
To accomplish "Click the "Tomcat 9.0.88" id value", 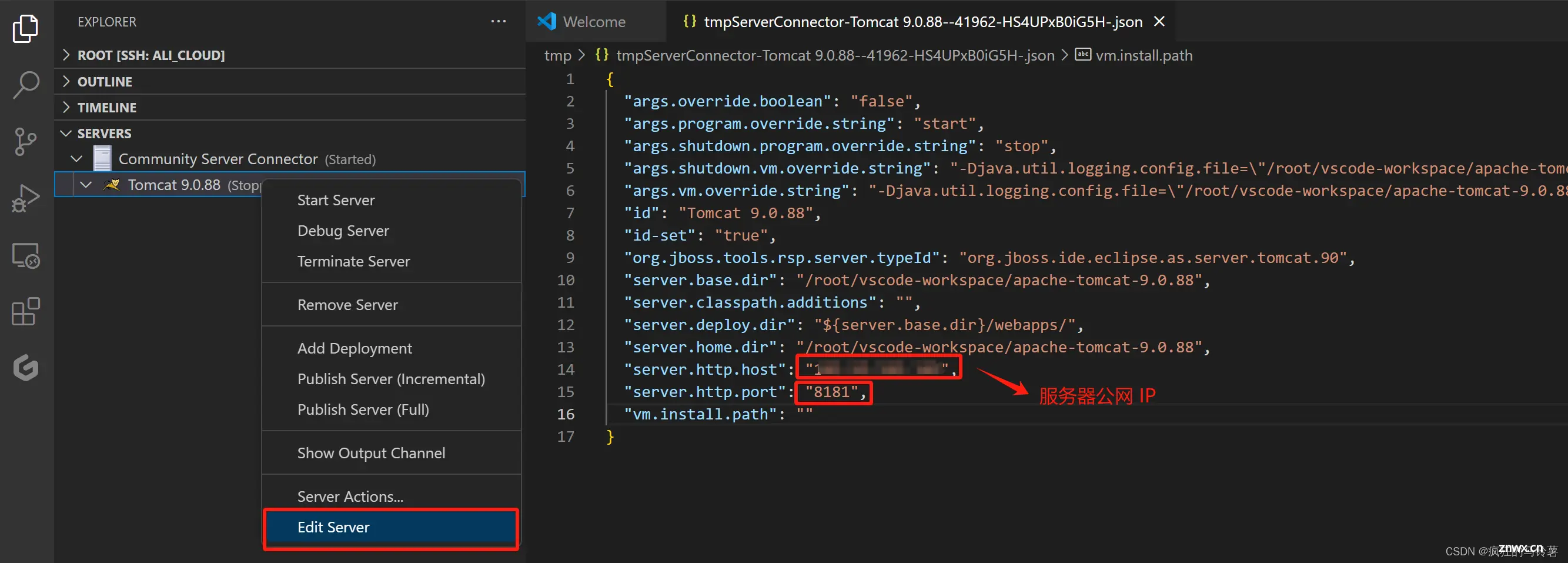I will point(746,212).
